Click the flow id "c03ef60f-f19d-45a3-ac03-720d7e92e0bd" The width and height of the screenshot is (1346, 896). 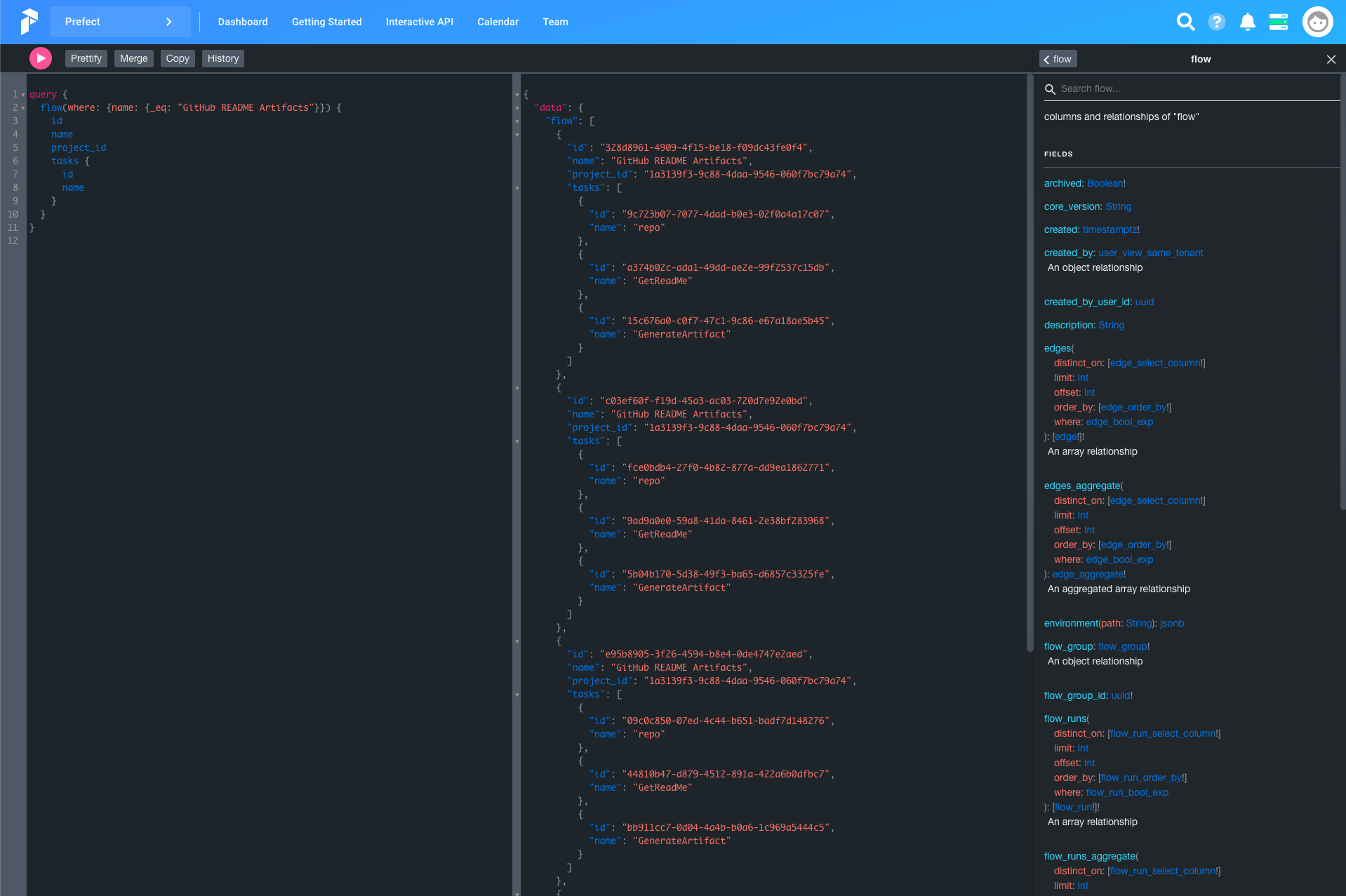coord(705,401)
